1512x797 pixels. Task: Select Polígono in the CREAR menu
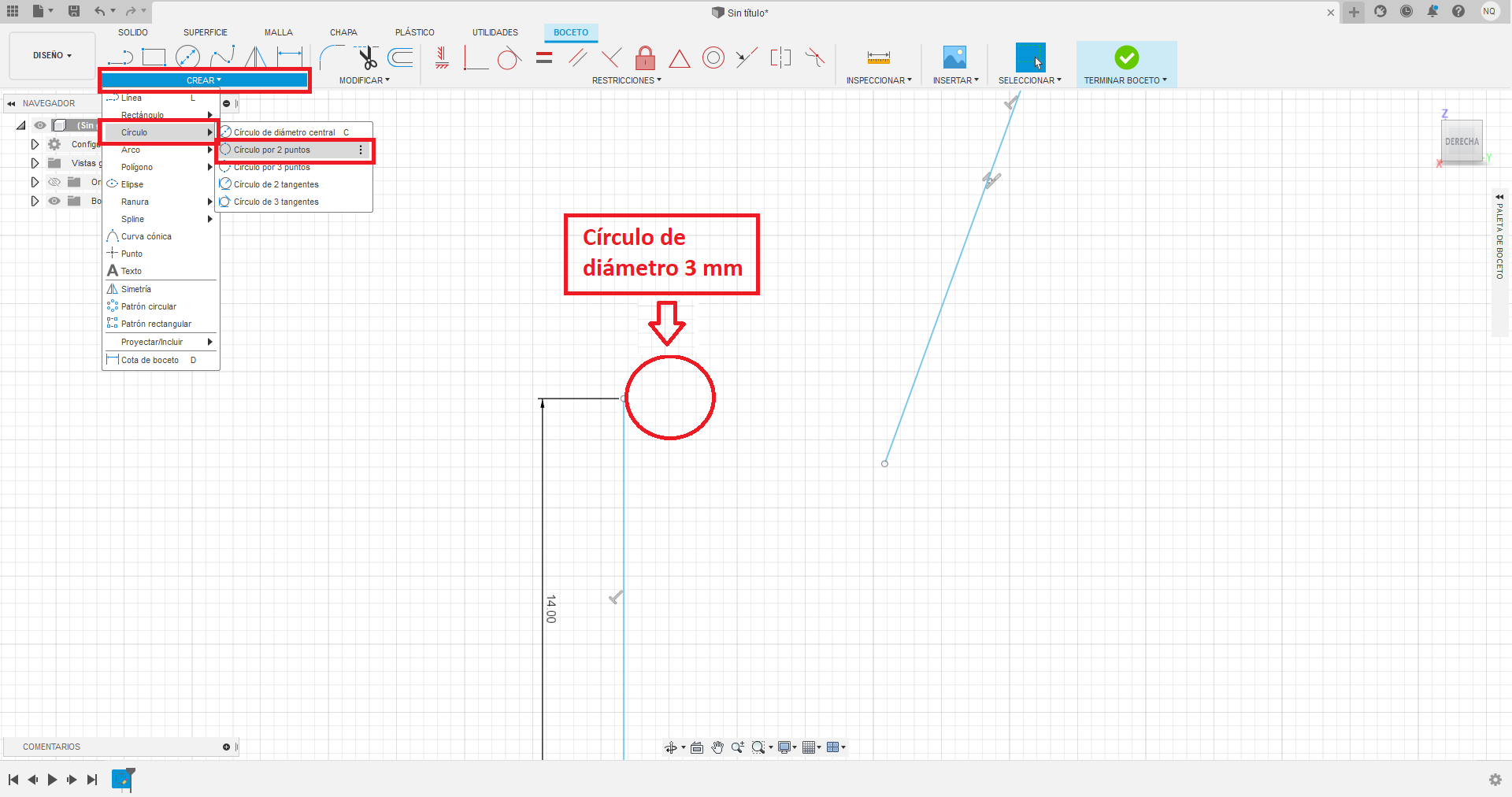pyautogui.click(x=161, y=167)
